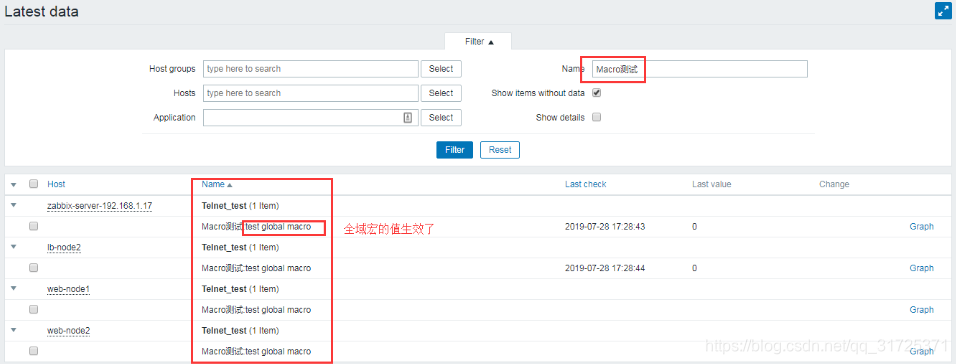The height and width of the screenshot is (364, 956).
Task: Check web-node2 item row checkbox
Action: click(34, 351)
